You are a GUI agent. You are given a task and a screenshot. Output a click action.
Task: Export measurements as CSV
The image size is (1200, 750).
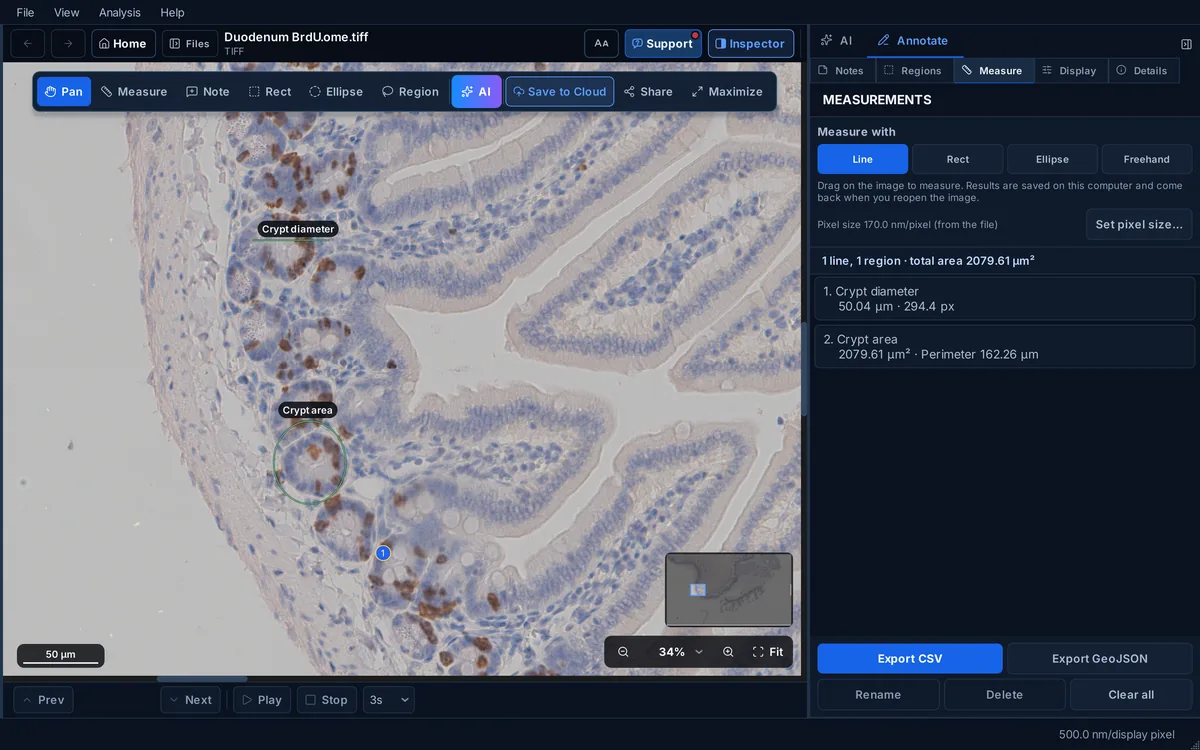(910, 659)
